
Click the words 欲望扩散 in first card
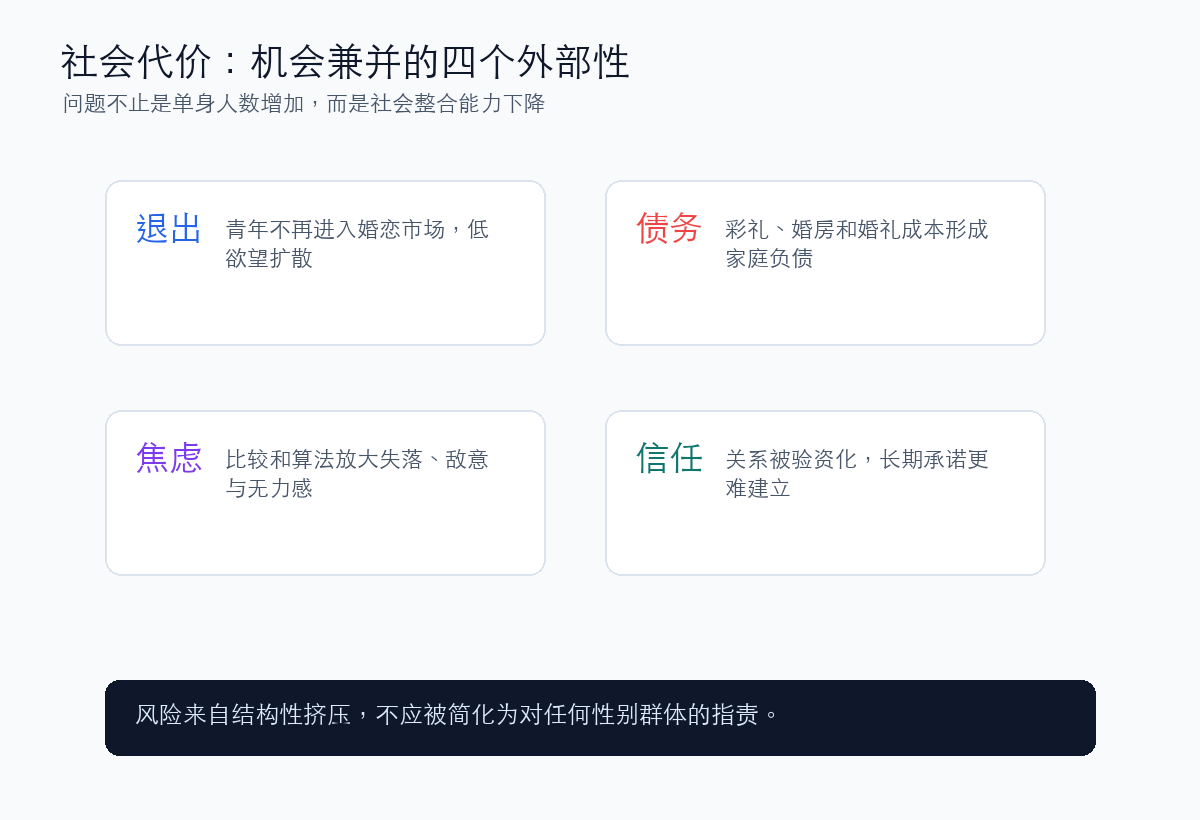pyautogui.click(x=269, y=259)
